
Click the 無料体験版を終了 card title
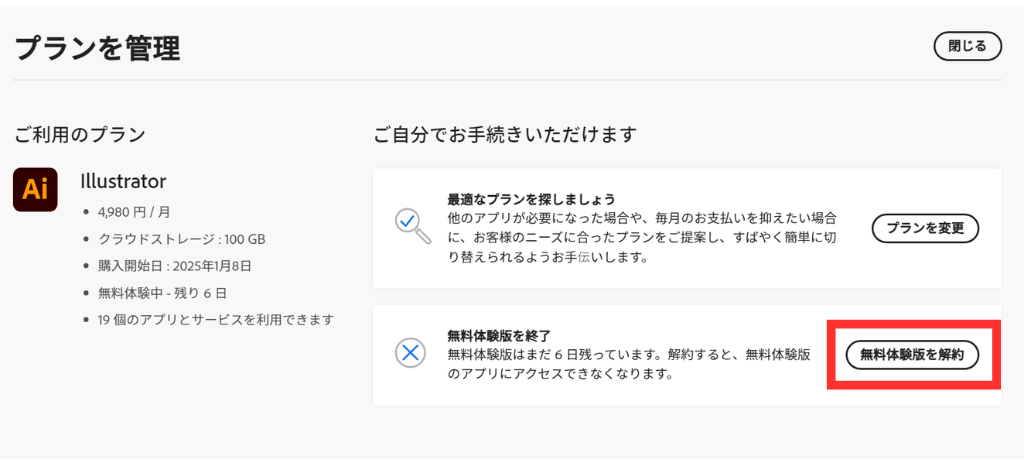[x=498, y=336]
